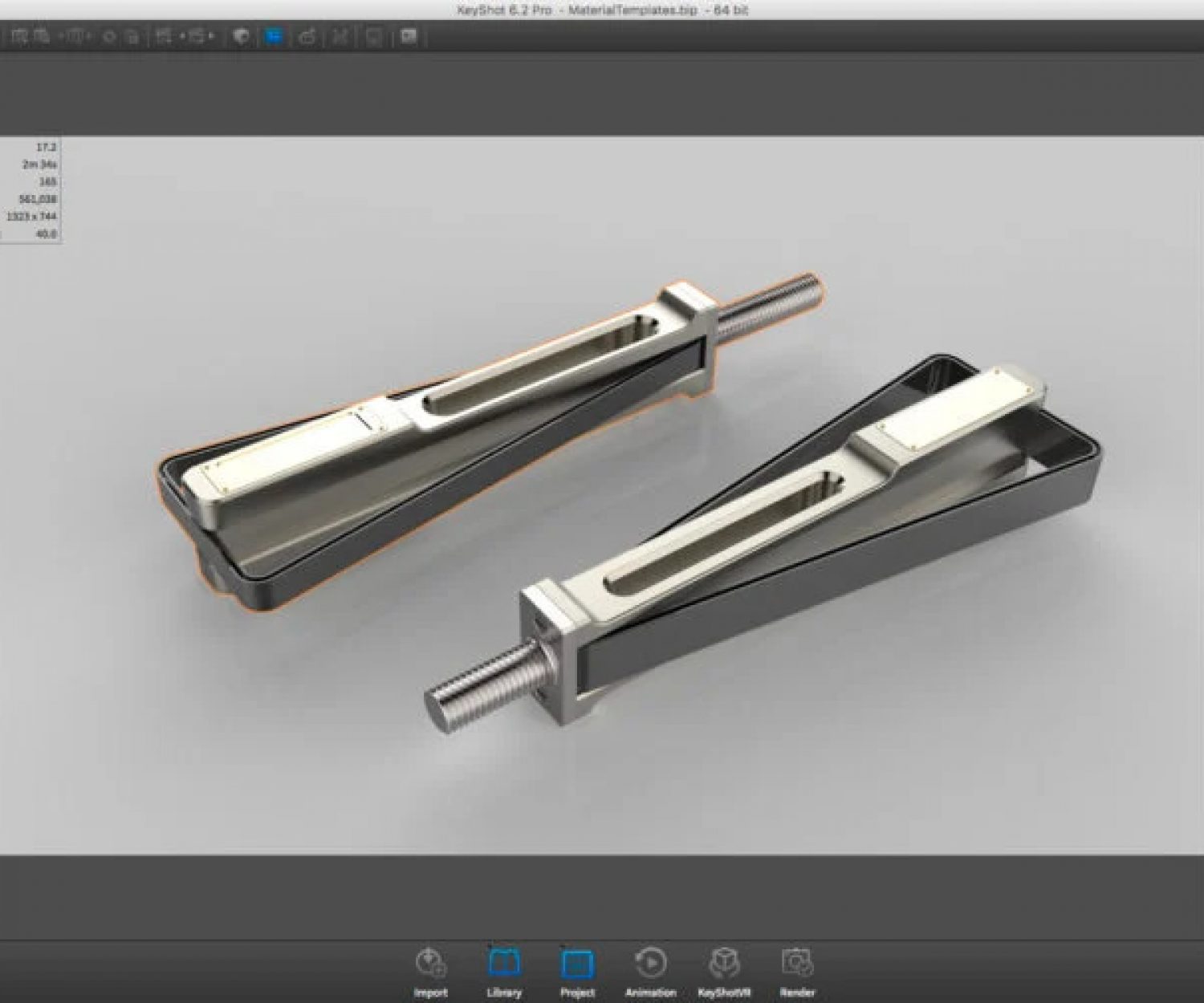
Task: Open the dropdown arrow beside seventh ribbon icon
Action: pyautogui.click(x=211, y=37)
